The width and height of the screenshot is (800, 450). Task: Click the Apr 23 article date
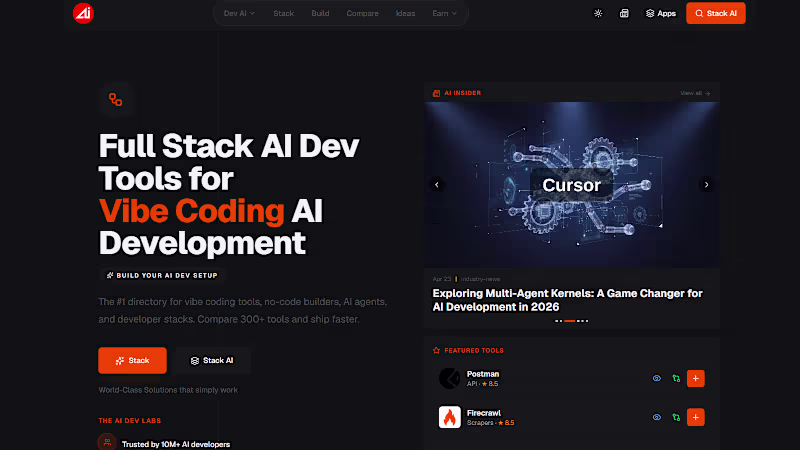[442, 279]
